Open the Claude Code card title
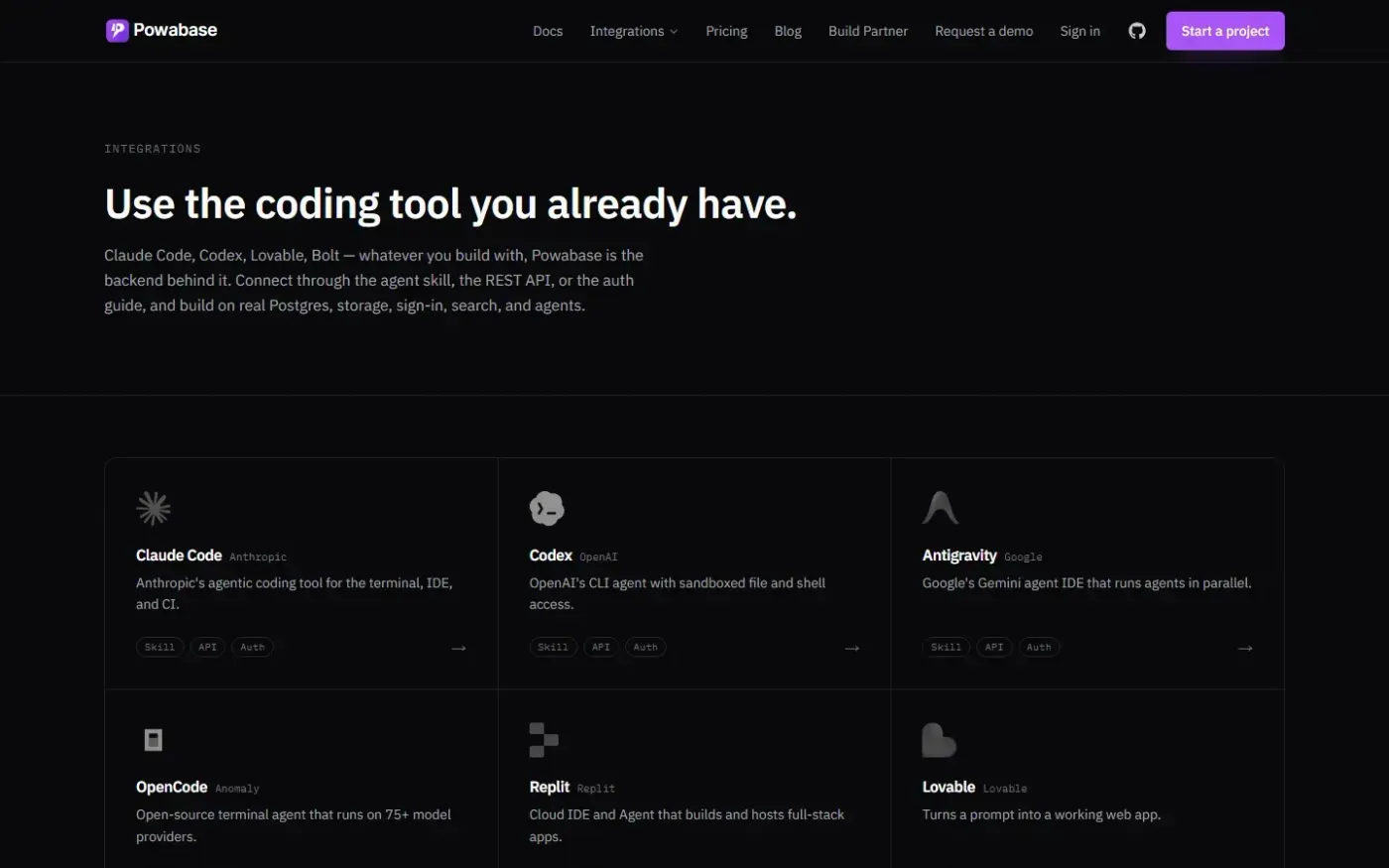 179,556
